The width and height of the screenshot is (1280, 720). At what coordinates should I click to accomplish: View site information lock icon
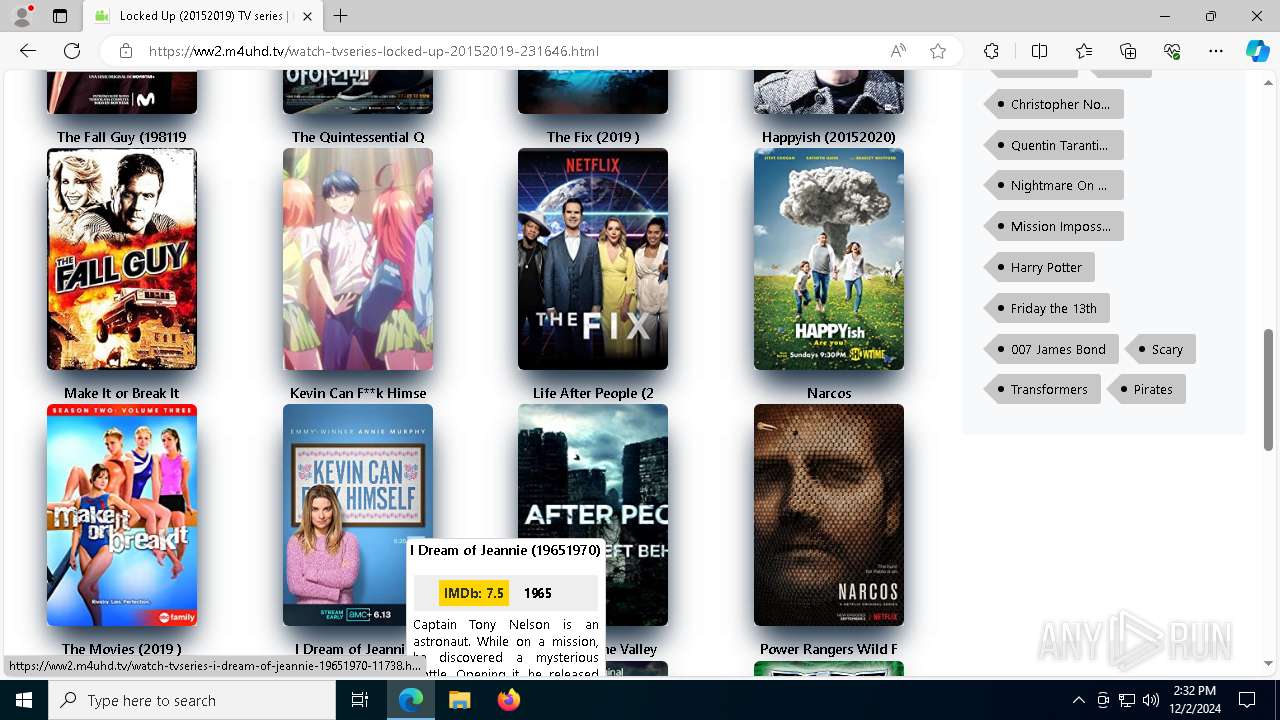pyautogui.click(x=126, y=51)
